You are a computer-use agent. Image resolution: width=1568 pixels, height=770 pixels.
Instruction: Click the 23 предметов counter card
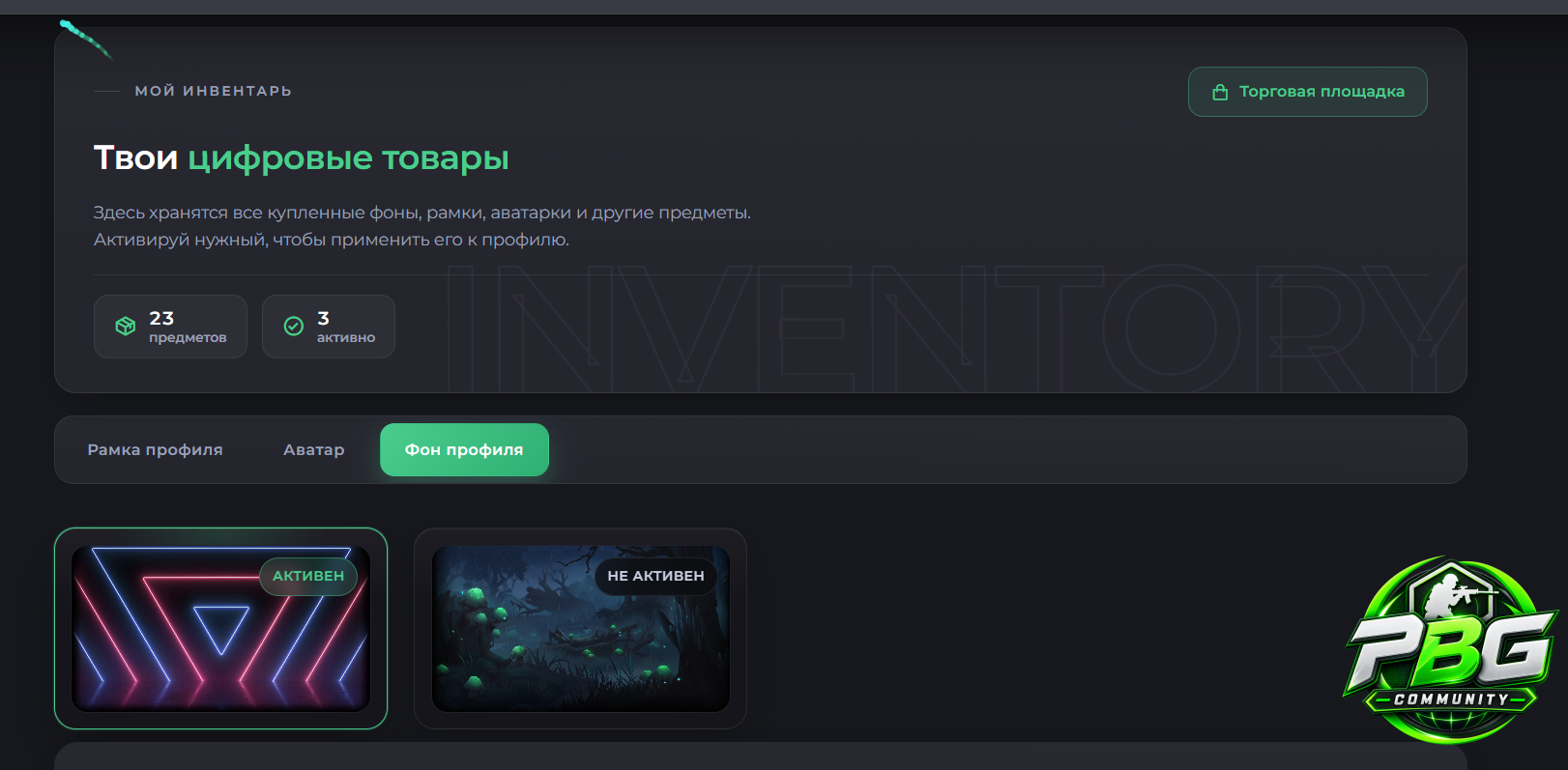click(x=170, y=327)
